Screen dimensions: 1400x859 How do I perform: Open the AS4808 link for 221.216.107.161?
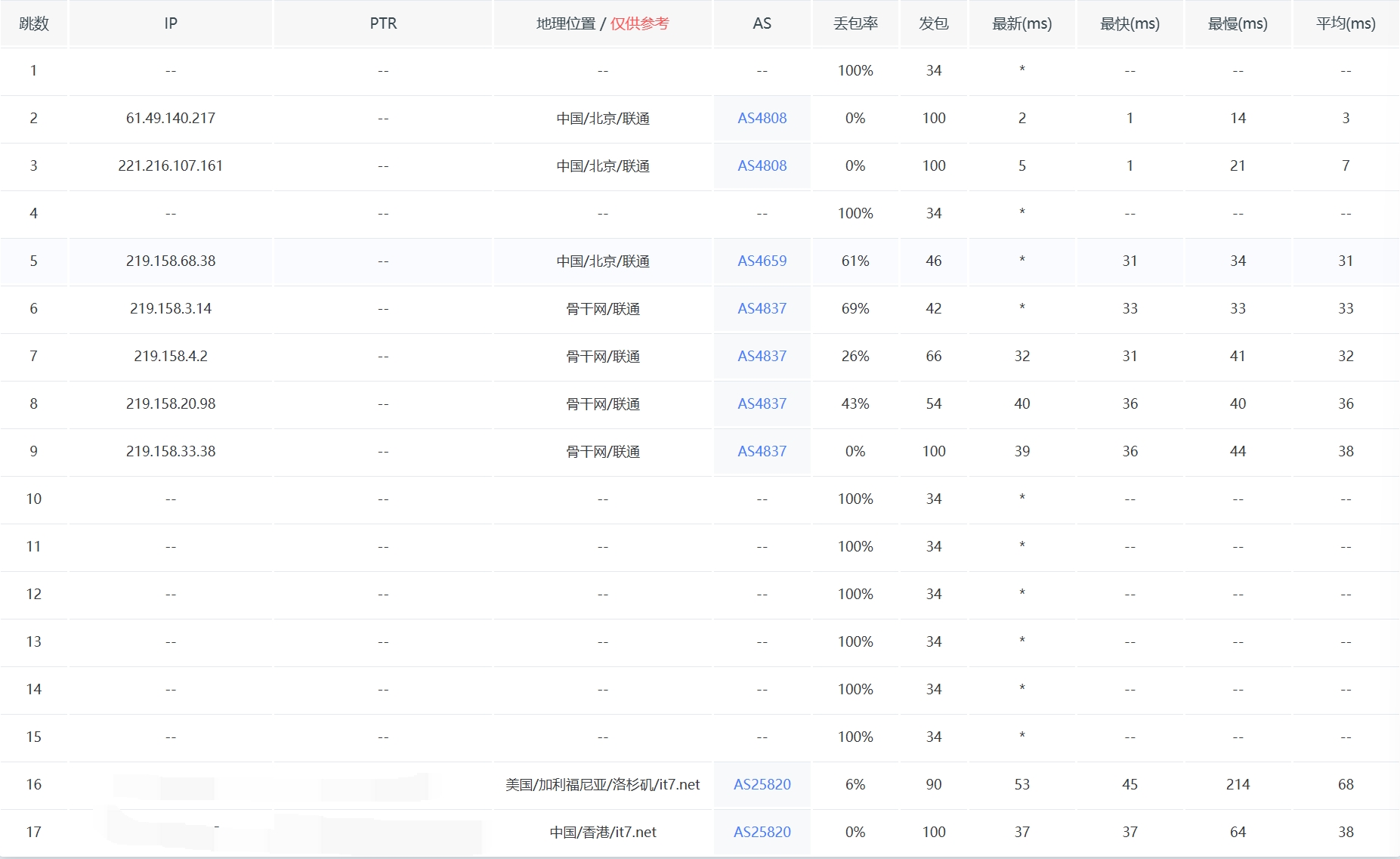point(762,165)
